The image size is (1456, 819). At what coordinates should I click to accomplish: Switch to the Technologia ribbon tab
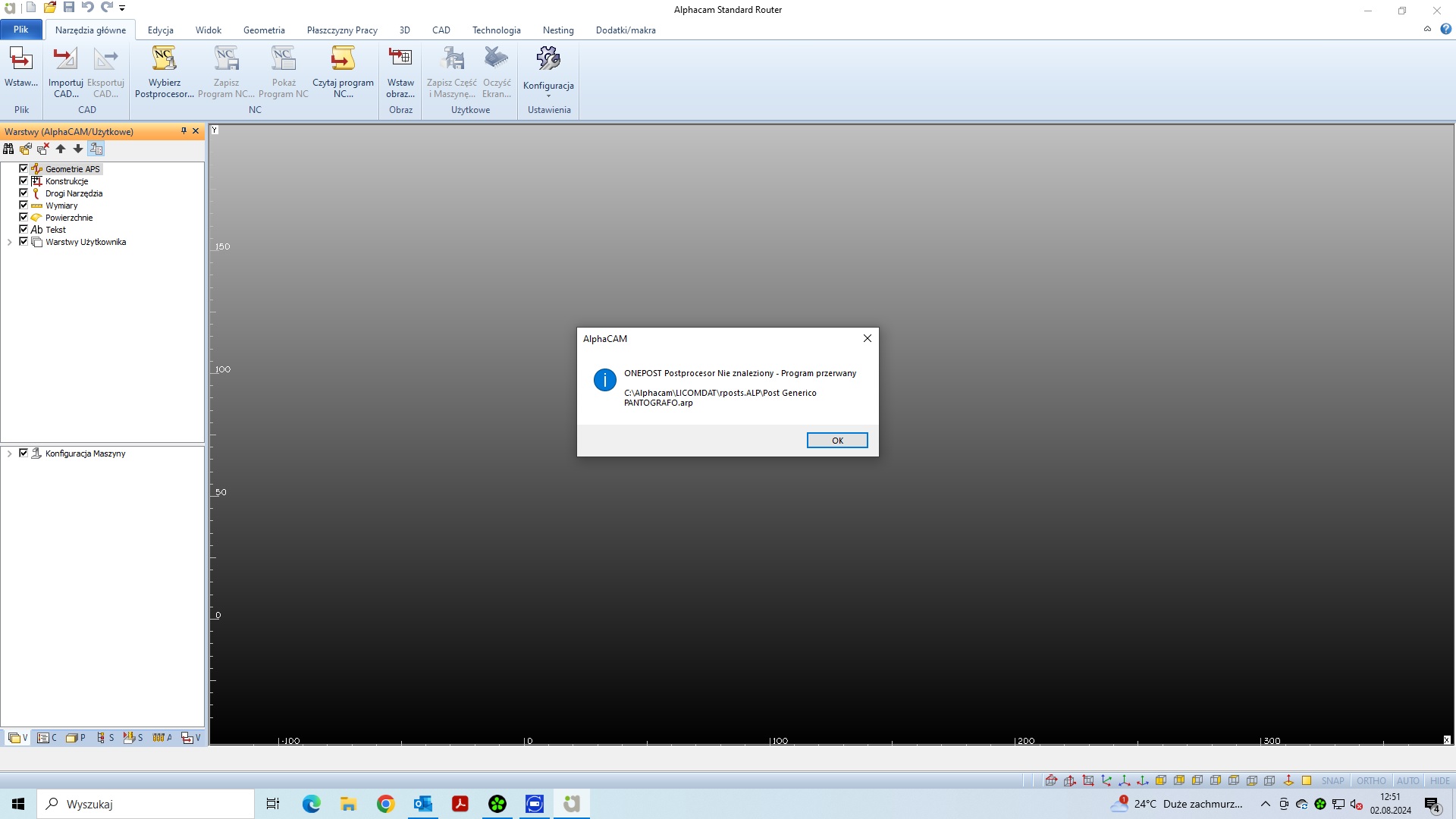(x=496, y=30)
